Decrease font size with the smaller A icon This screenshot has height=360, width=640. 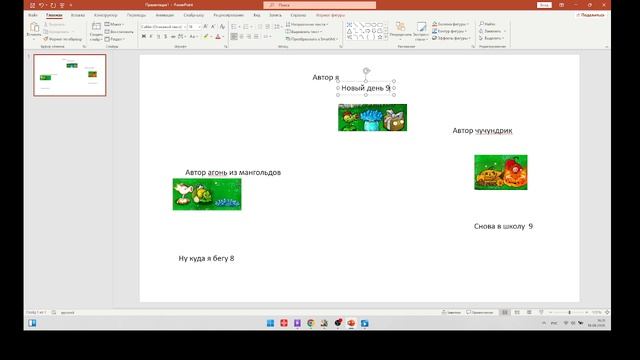click(213, 27)
